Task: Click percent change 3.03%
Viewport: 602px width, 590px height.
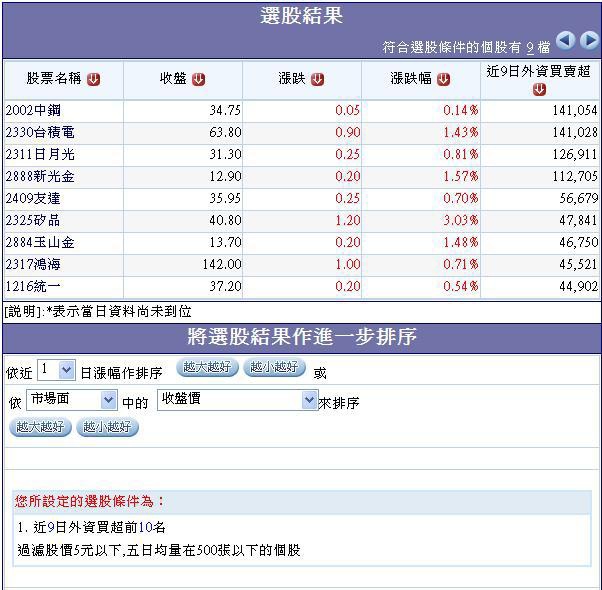Action: click(x=461, y=220)
